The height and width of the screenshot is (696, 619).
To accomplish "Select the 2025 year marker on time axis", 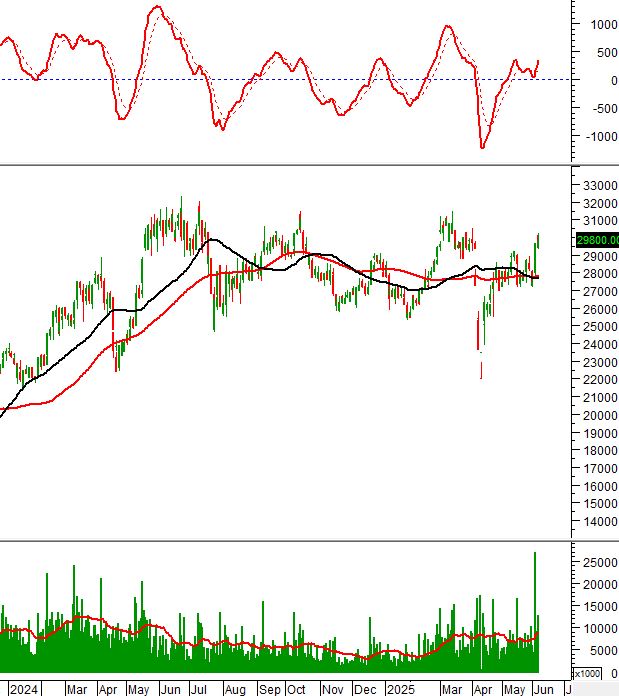I will 400,689.
